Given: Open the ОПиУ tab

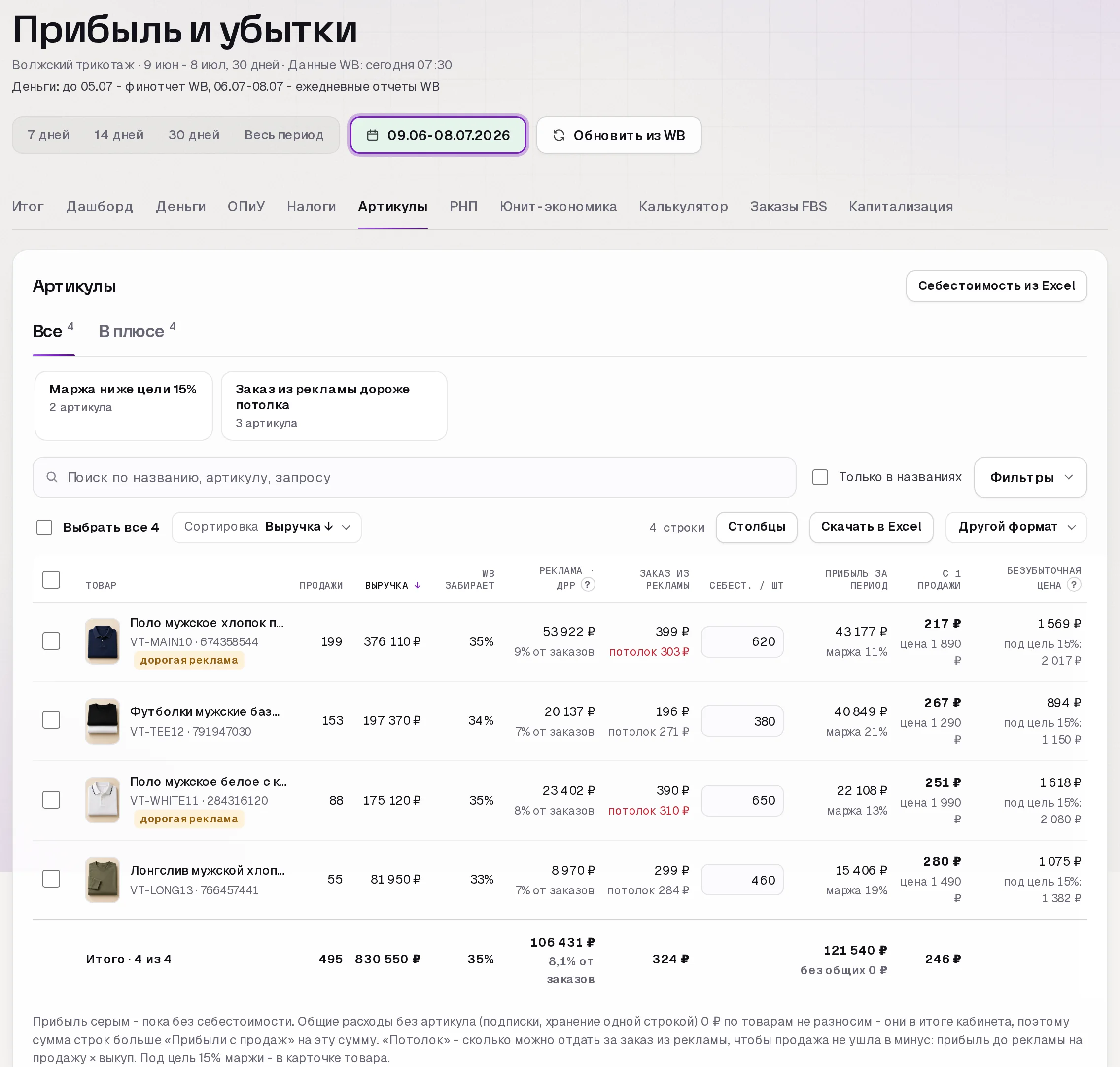Looking at the screenshot, I should [246, 207].
